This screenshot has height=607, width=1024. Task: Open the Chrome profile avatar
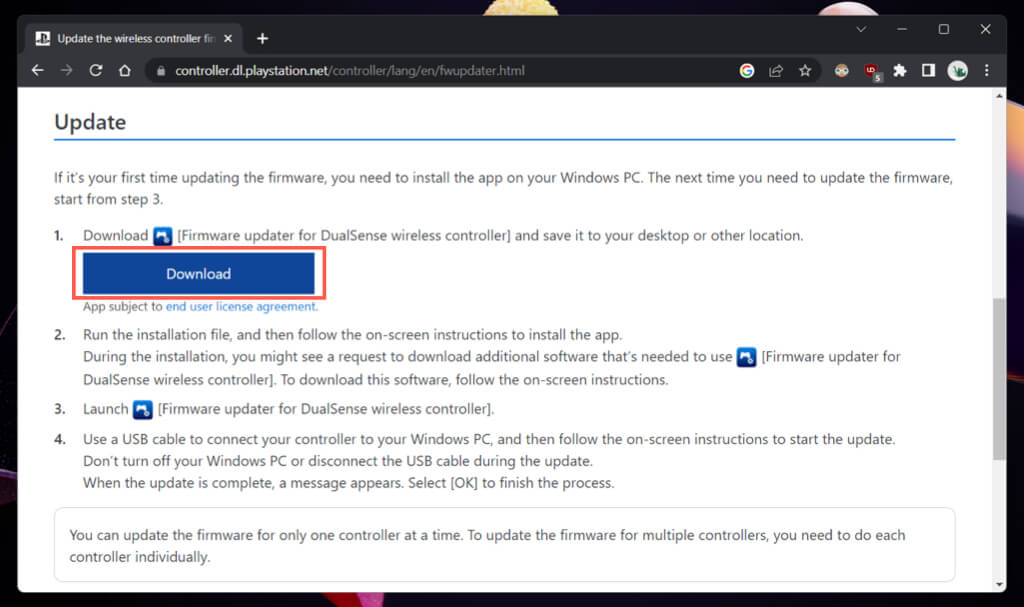pos(957,71)
